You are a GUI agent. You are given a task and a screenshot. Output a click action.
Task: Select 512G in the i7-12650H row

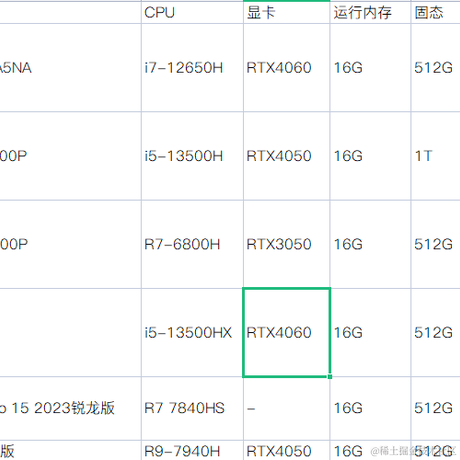(436, 68)
